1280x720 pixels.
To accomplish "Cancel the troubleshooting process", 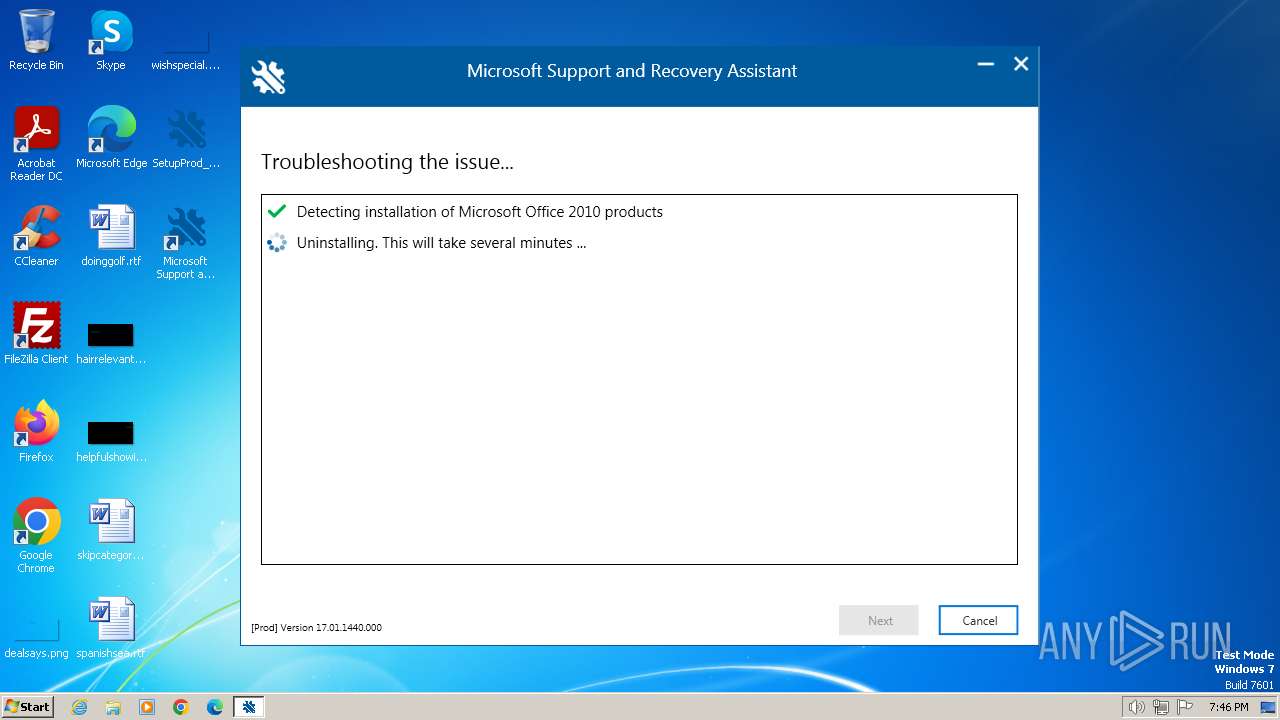I will coord(979,620).
